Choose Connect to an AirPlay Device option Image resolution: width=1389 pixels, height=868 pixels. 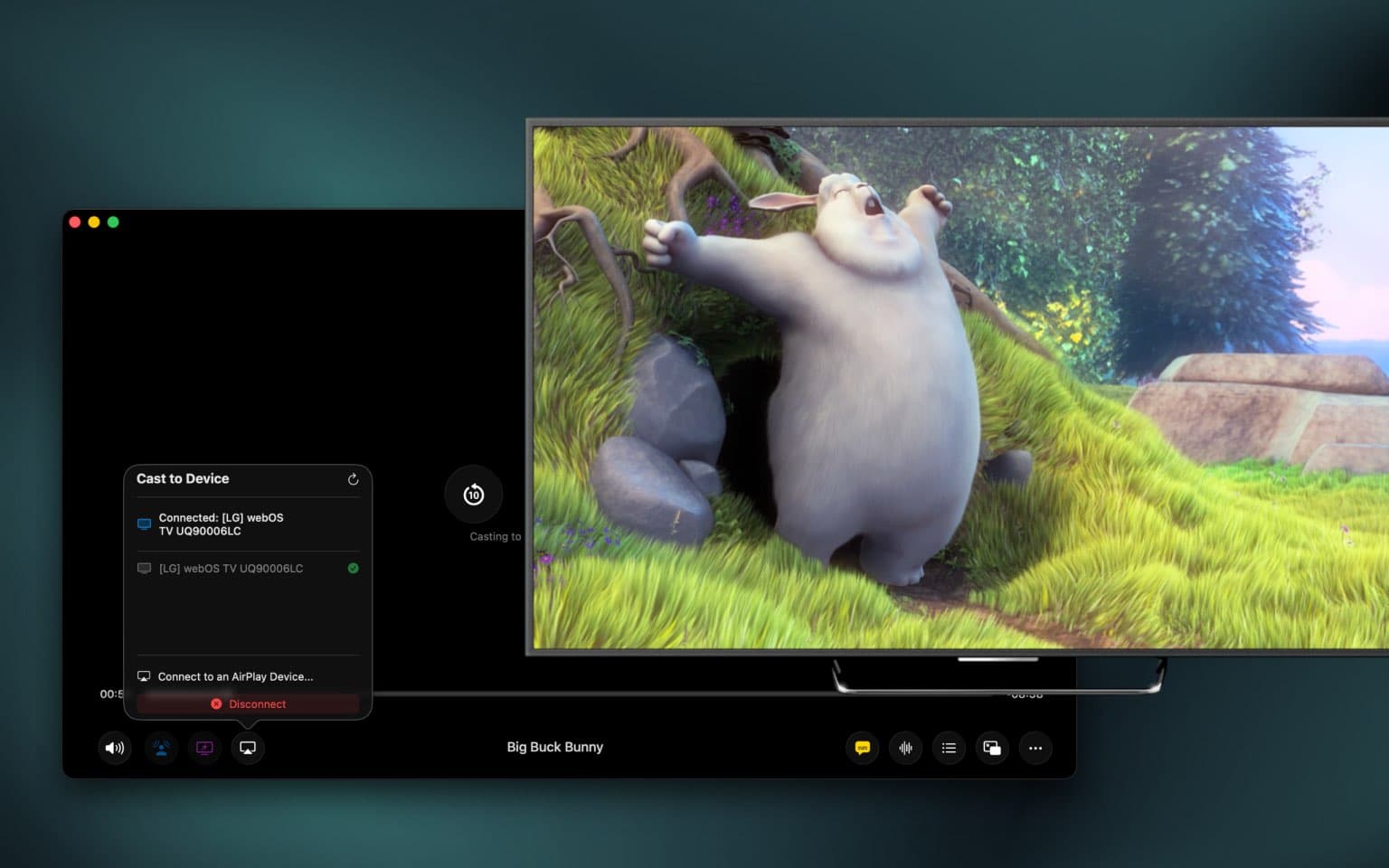[234, 676]
